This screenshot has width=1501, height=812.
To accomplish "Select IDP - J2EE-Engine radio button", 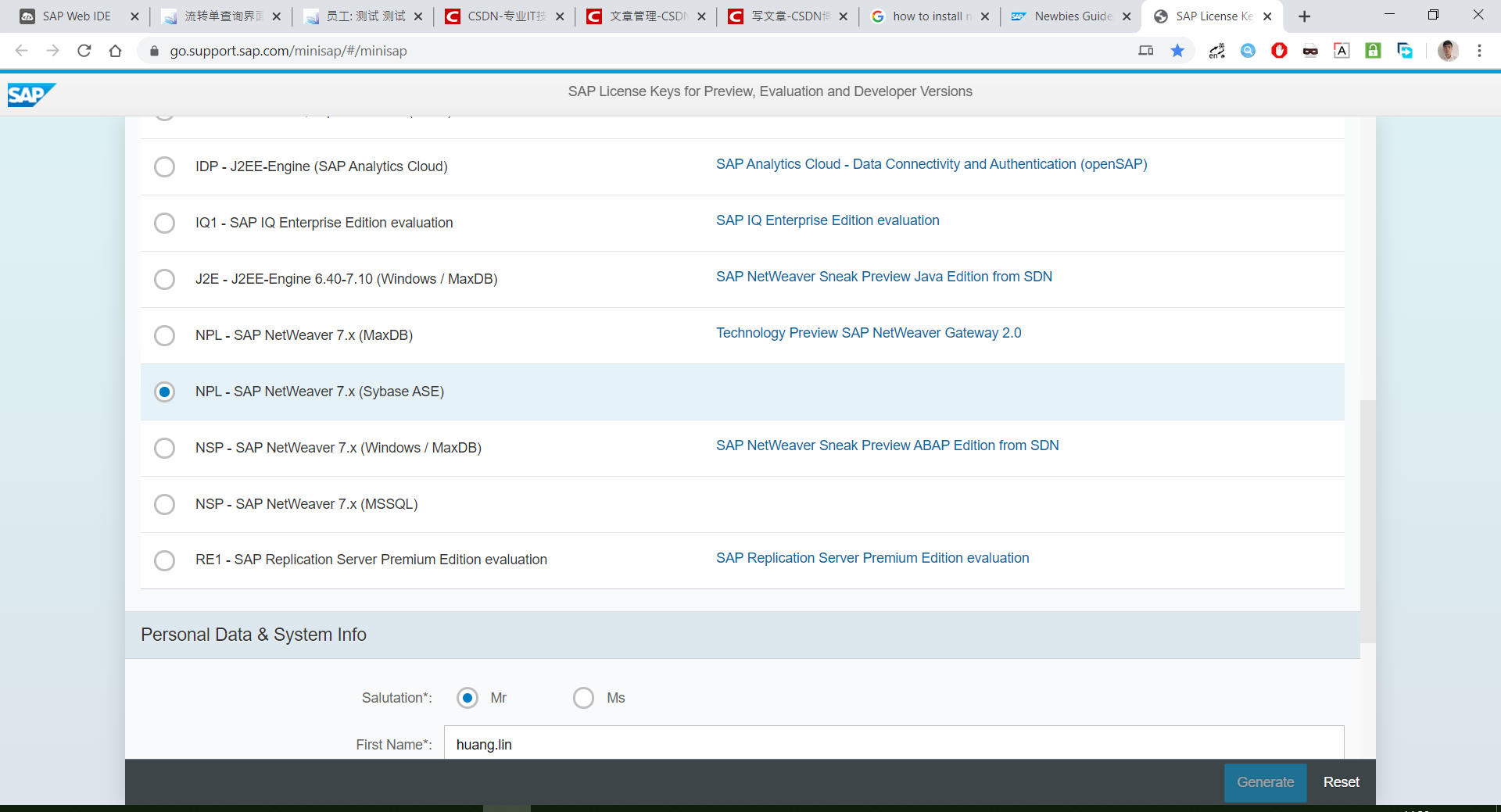I will point(164,166).
